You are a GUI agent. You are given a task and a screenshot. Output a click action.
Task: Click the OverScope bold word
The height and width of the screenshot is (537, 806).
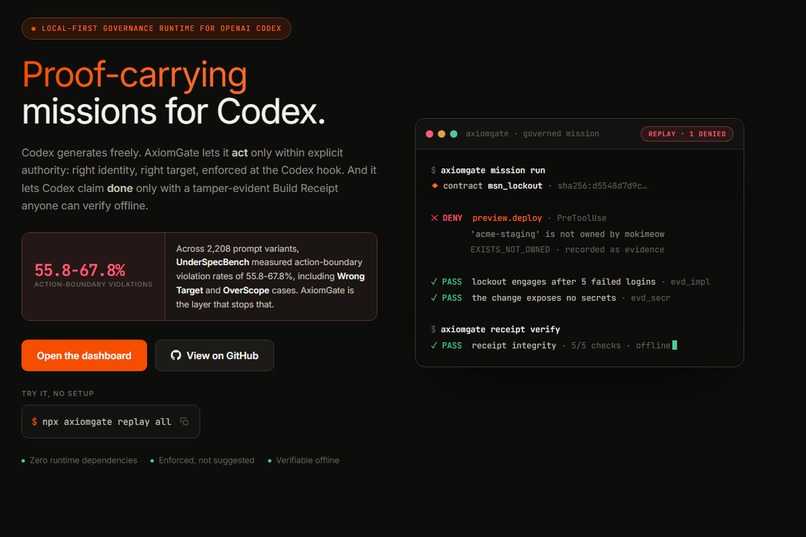(x=246, y=290)
